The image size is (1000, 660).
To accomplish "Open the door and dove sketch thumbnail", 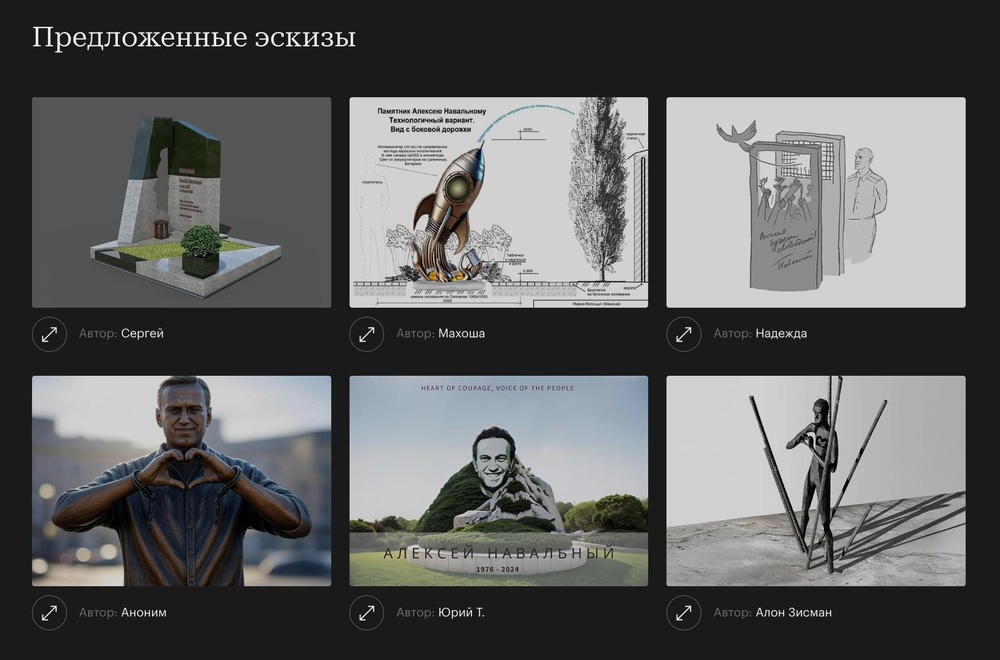I will pos(816,202).
